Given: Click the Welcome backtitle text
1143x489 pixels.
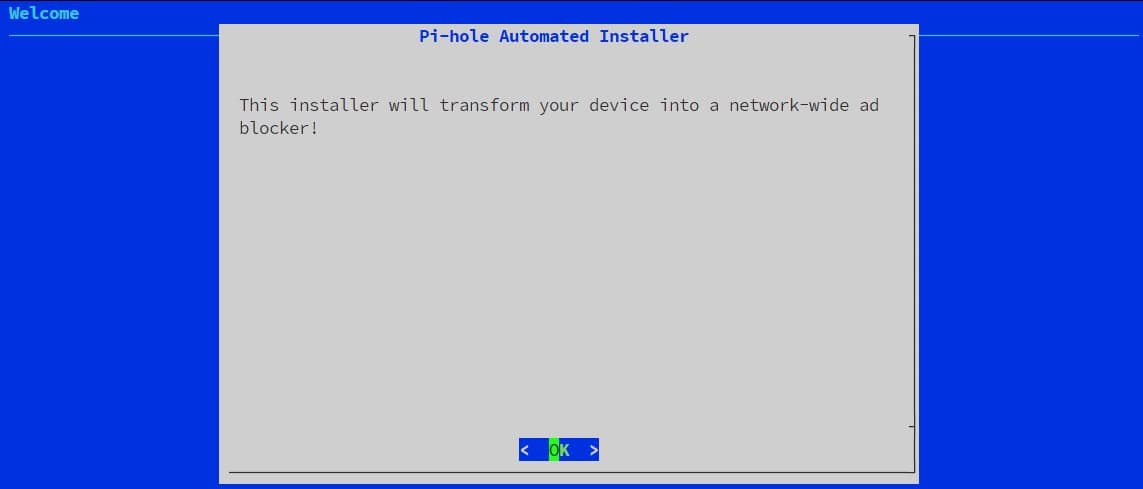Looking at the screenshot, I should (44, 13).
